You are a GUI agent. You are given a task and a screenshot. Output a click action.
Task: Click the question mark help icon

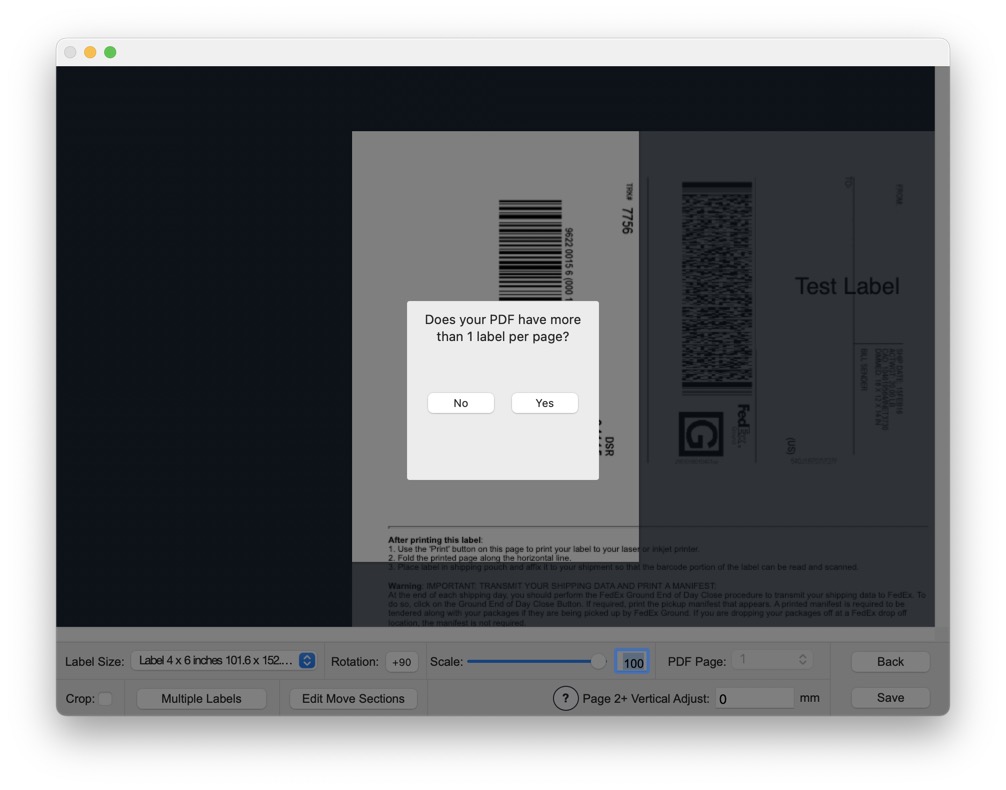[565, 698]
